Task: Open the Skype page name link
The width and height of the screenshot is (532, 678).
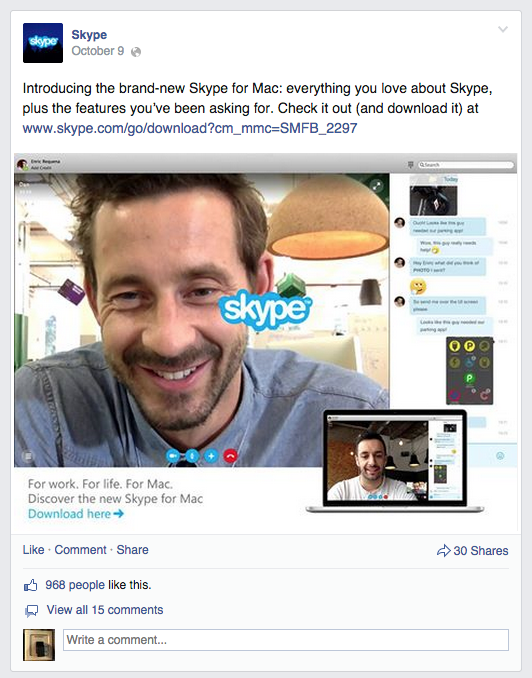Action: [x=89, y=35]
